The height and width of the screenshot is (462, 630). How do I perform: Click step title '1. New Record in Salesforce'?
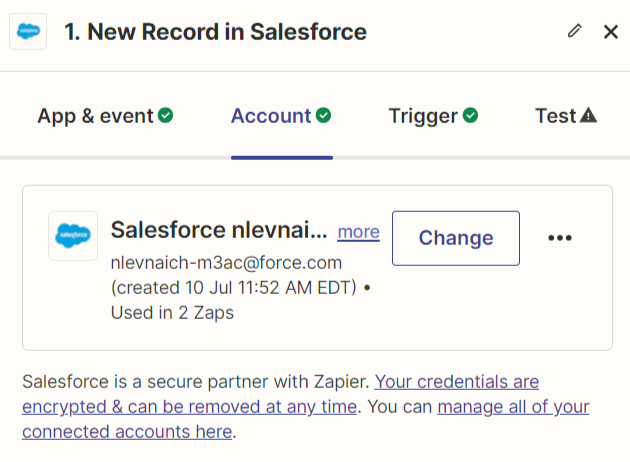click(x=215, y=32)
